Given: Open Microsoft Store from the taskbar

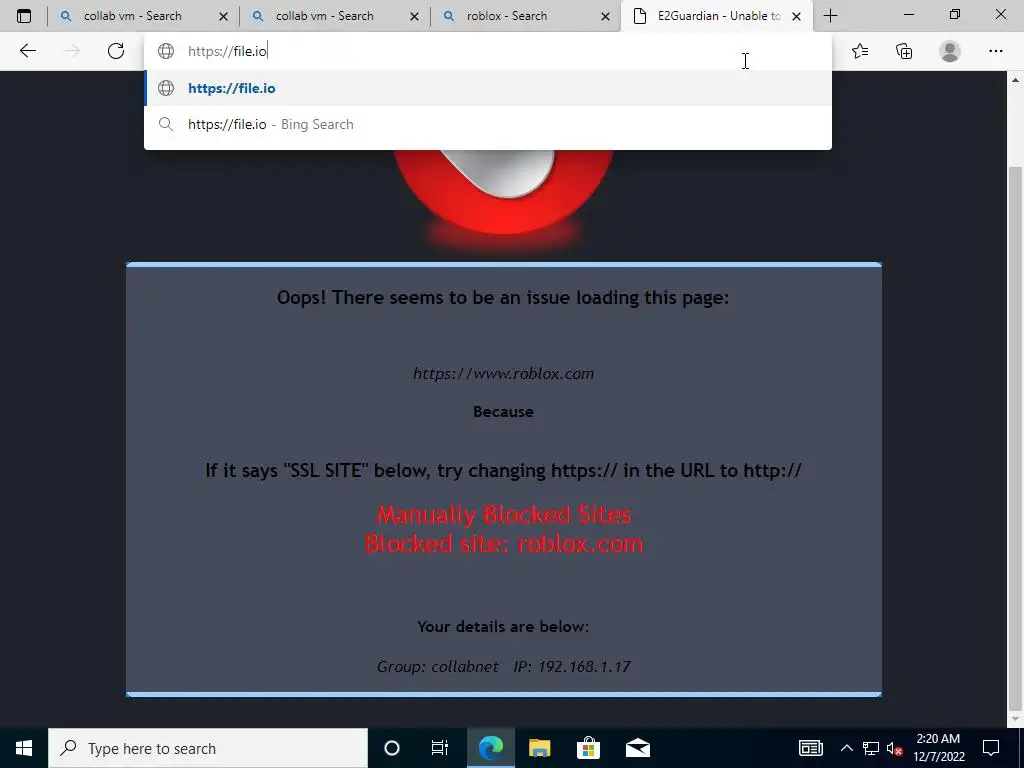Looking at the screenshot, I should pyautogui.click(x=588, y=748).
